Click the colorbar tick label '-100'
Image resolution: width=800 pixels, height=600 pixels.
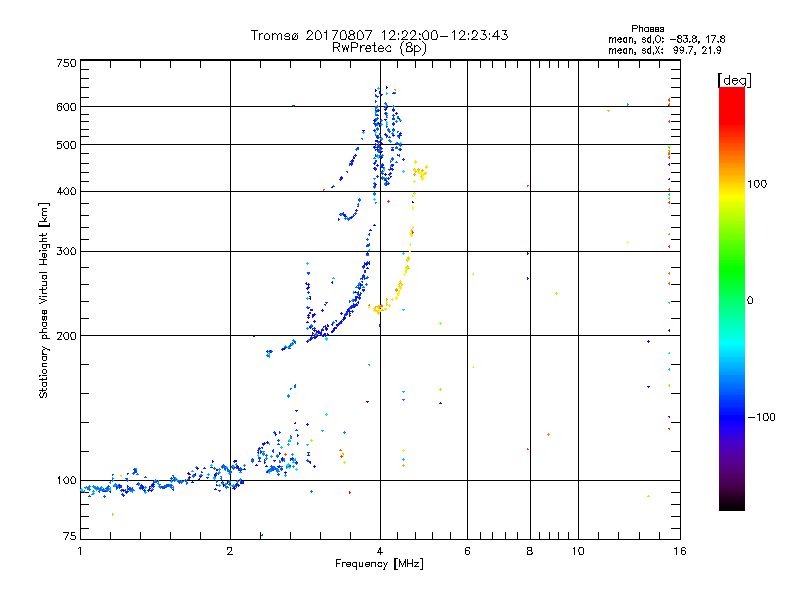pos(761,417)
